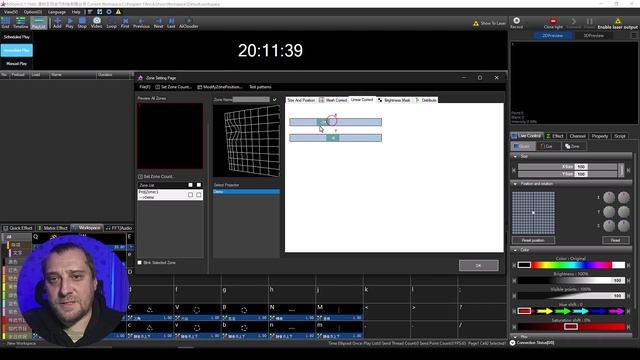The image size is (640, 360).
Task: Click Enable laser output warning icon
Action: [618, 21]
